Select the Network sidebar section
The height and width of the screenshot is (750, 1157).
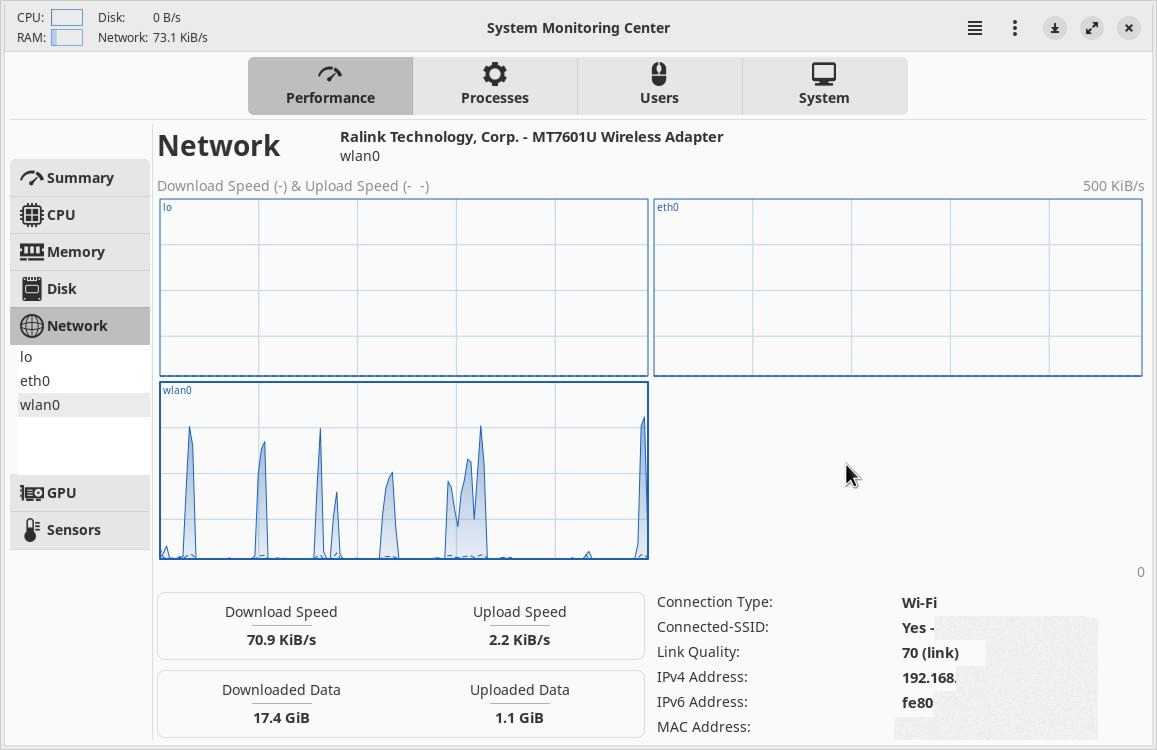pos(80,326)
